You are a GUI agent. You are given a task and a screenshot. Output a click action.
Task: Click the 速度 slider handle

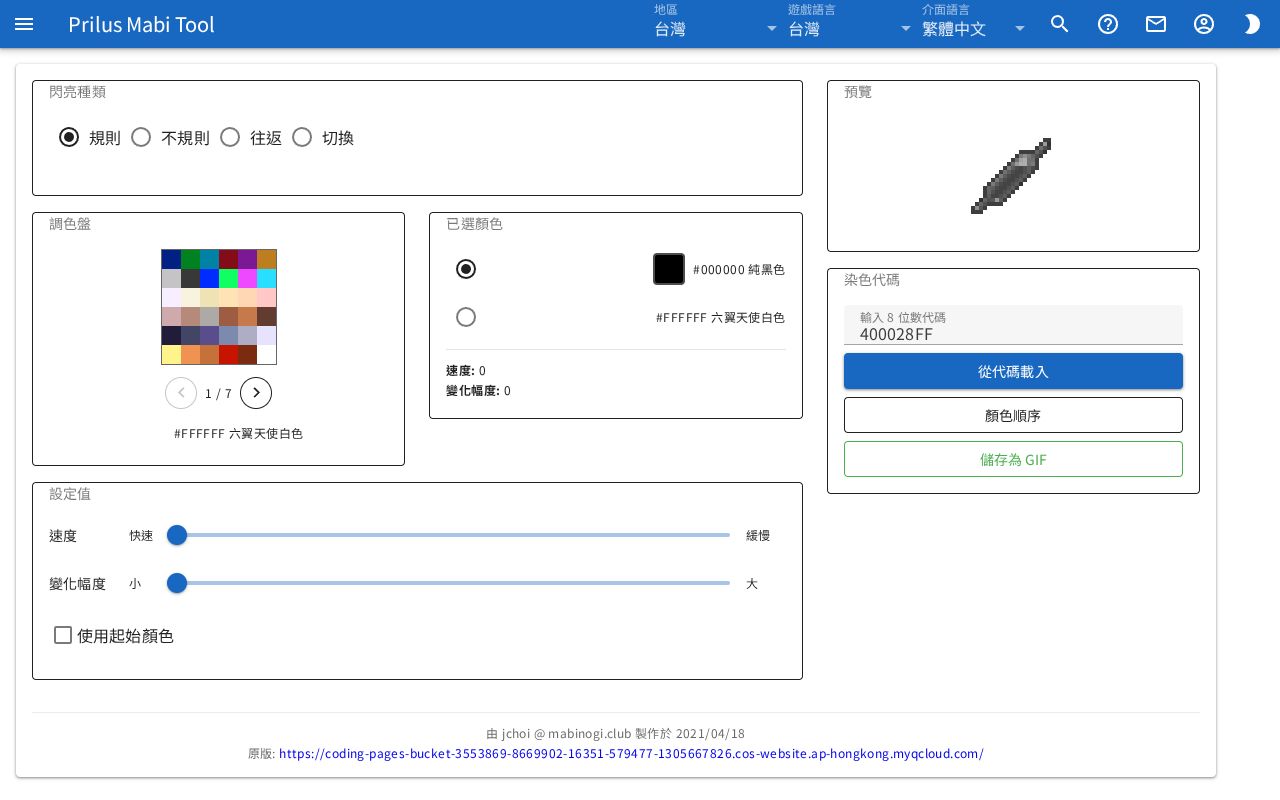(177, 535)
